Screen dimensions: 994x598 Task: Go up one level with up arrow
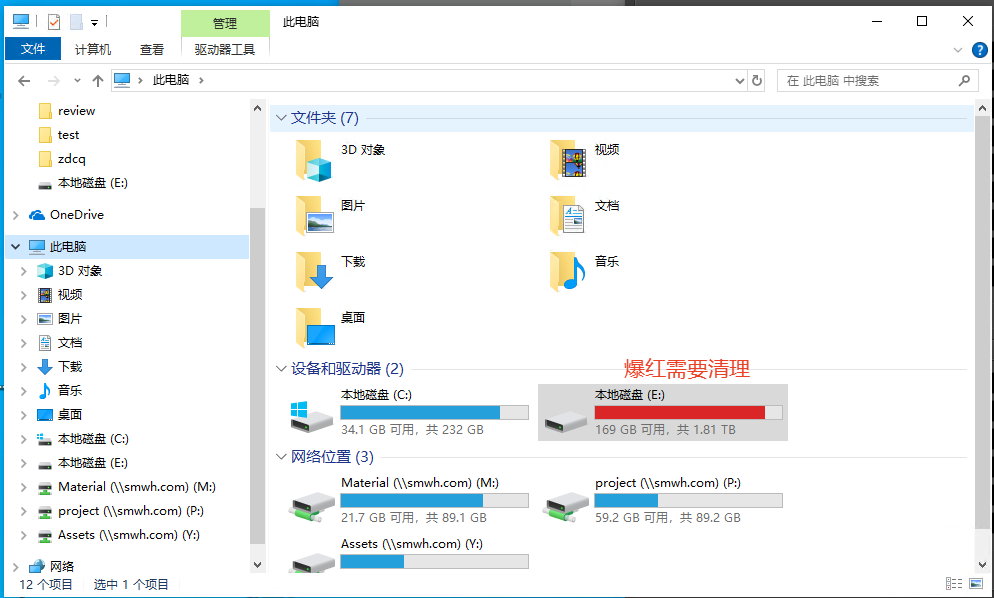(98, 81)
